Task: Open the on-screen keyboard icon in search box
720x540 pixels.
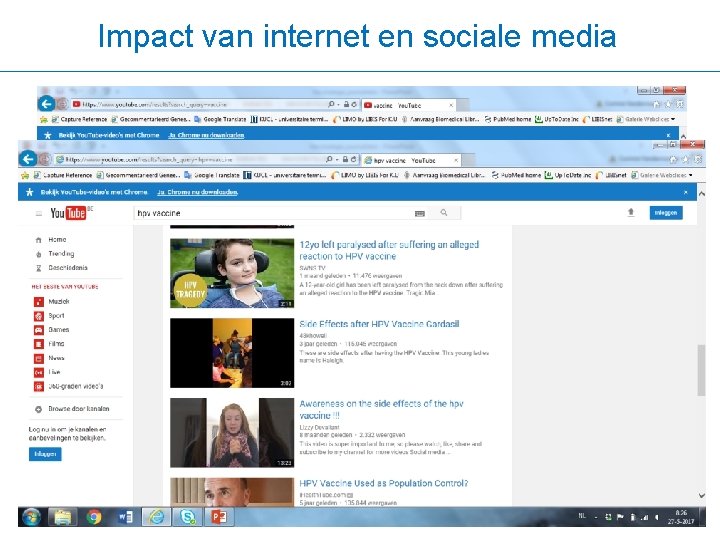Action: click(420, 214)
